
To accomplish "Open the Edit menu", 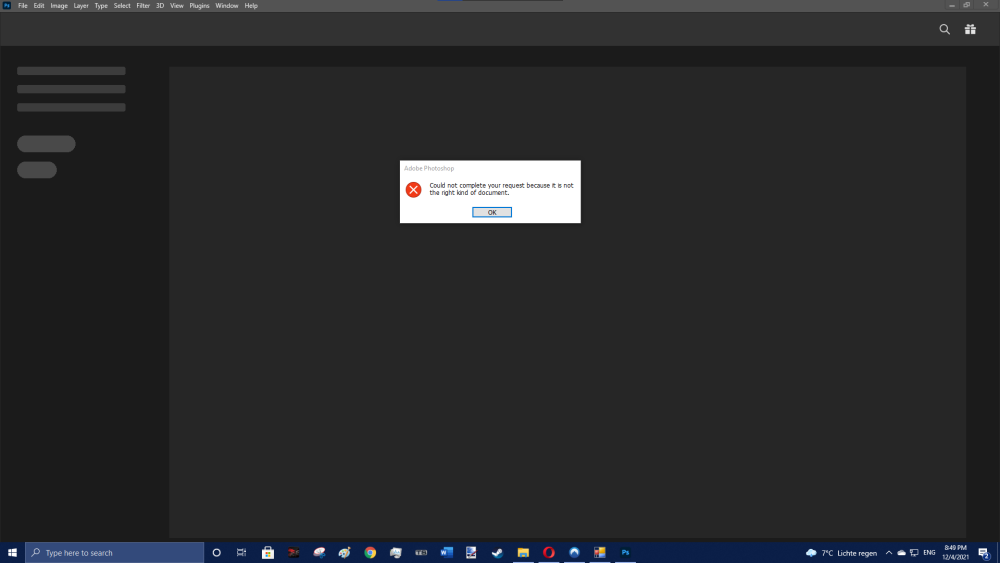I will pos(39,6).
